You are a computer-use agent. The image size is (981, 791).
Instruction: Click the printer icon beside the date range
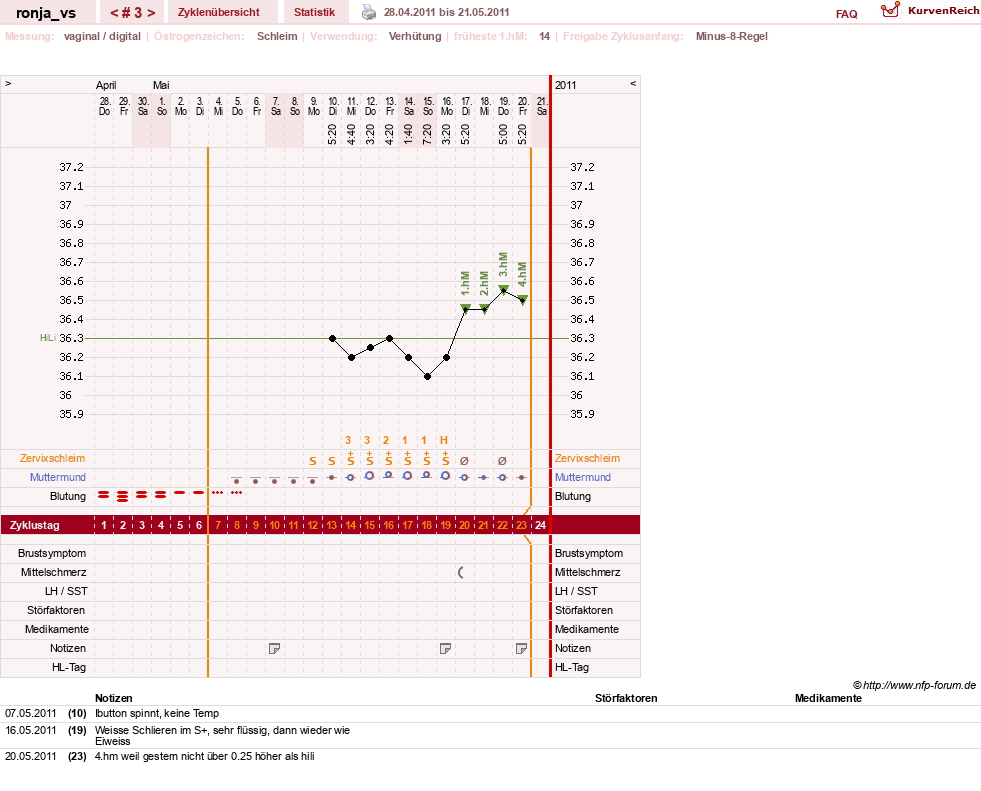click(369, 12)
